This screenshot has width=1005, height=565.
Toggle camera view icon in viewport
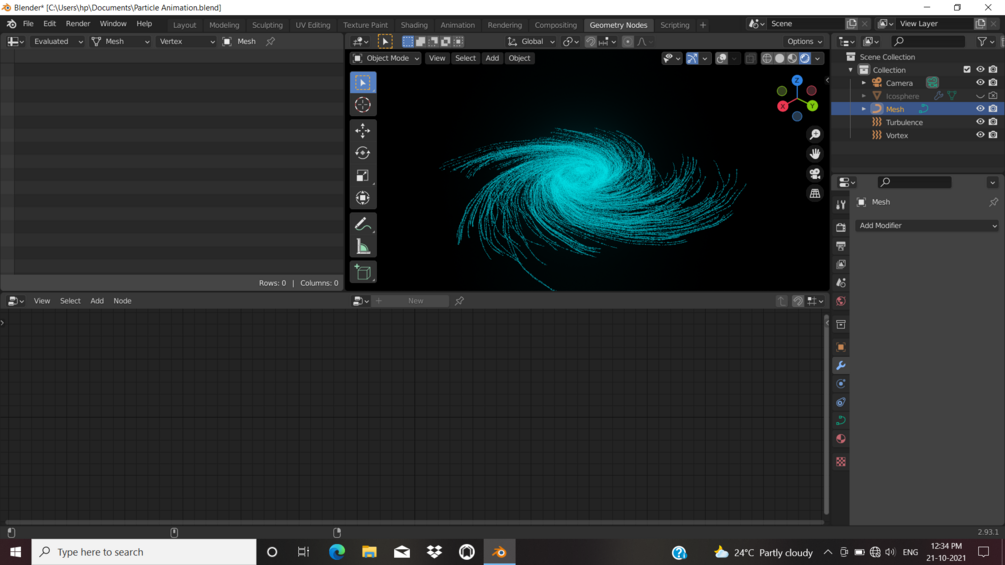coord(815,174)
